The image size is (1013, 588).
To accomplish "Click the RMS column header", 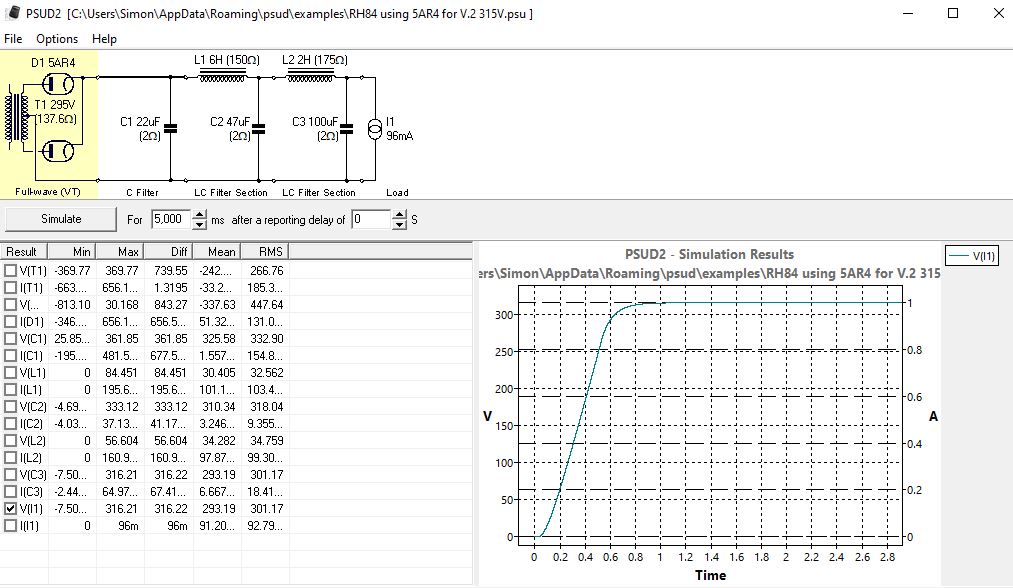I will (265, 251).
